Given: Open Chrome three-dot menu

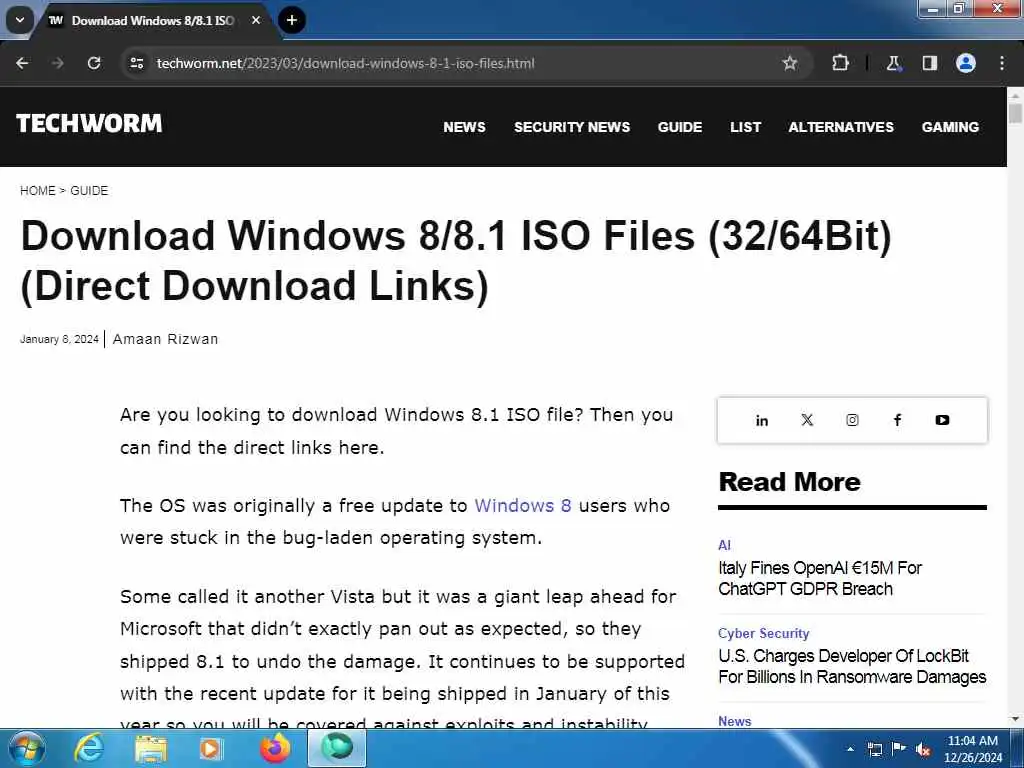Looking at the screenshot, I should (1002, 63).
